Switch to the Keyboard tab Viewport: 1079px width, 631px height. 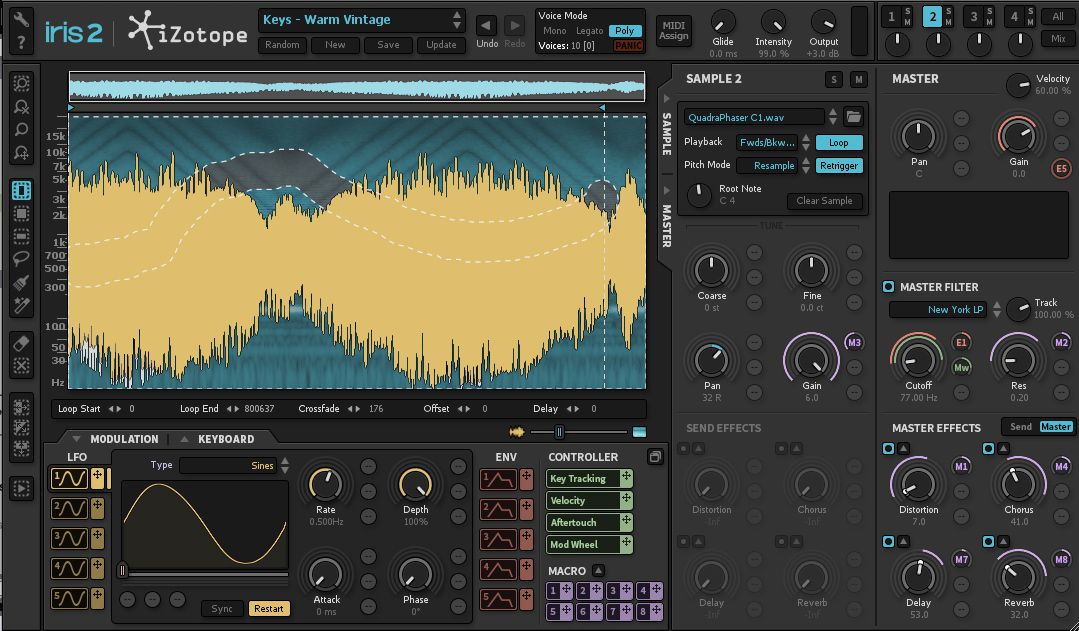226,439
